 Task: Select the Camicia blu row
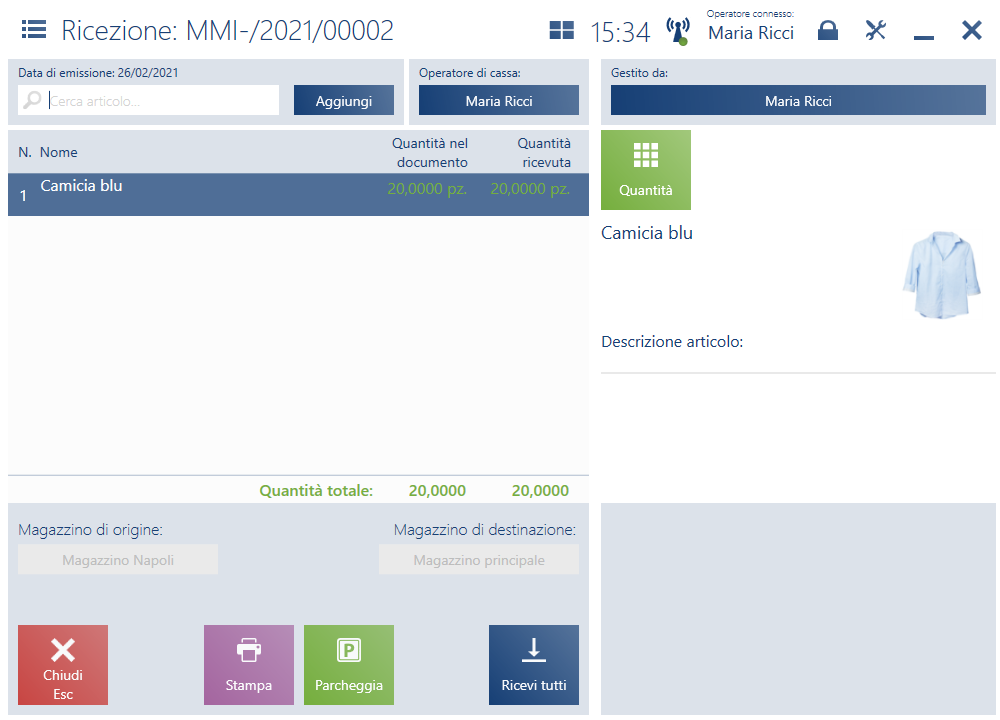[x=298, y=195]
